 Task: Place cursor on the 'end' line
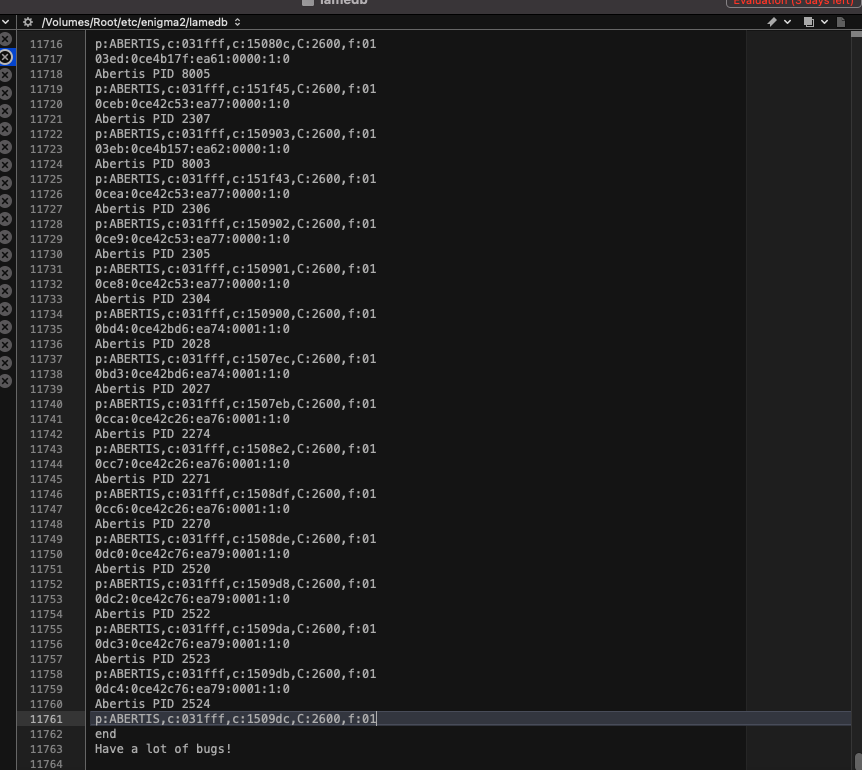point(105,734)
